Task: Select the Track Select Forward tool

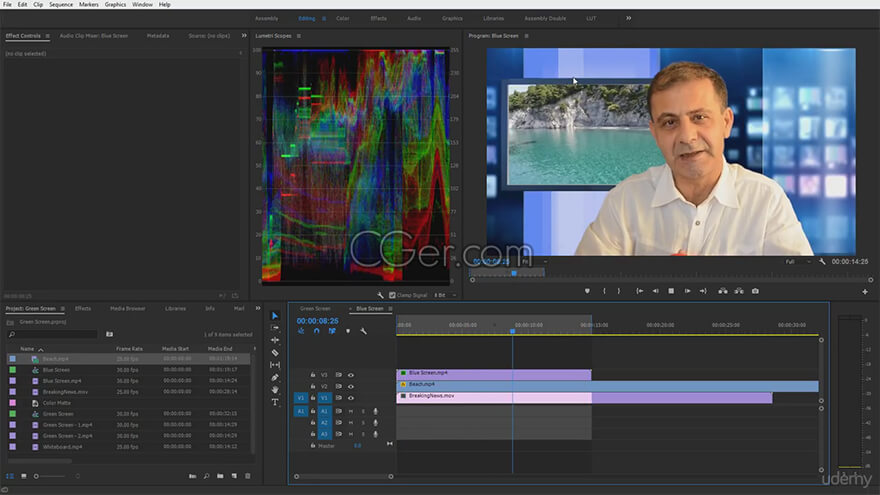Action: click(275, 328)
